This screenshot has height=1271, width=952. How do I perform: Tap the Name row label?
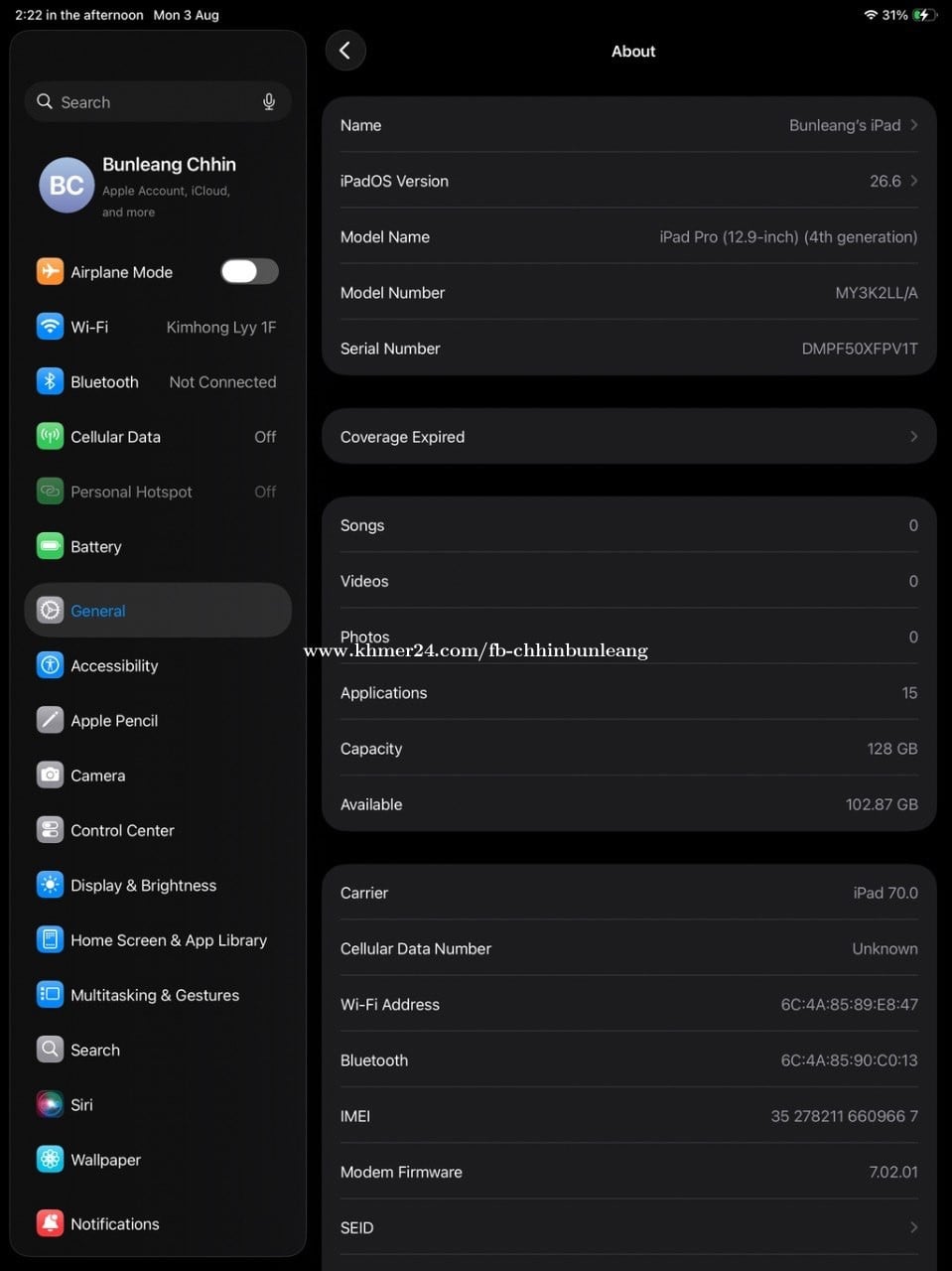(360, 125)
